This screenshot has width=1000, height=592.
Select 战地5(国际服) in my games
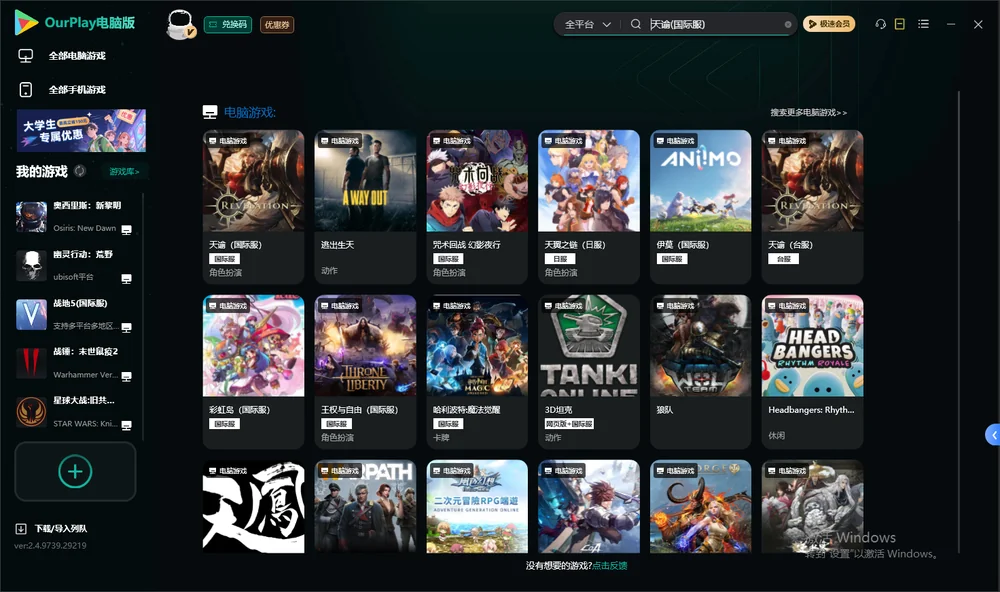click(x=75, y=314)
